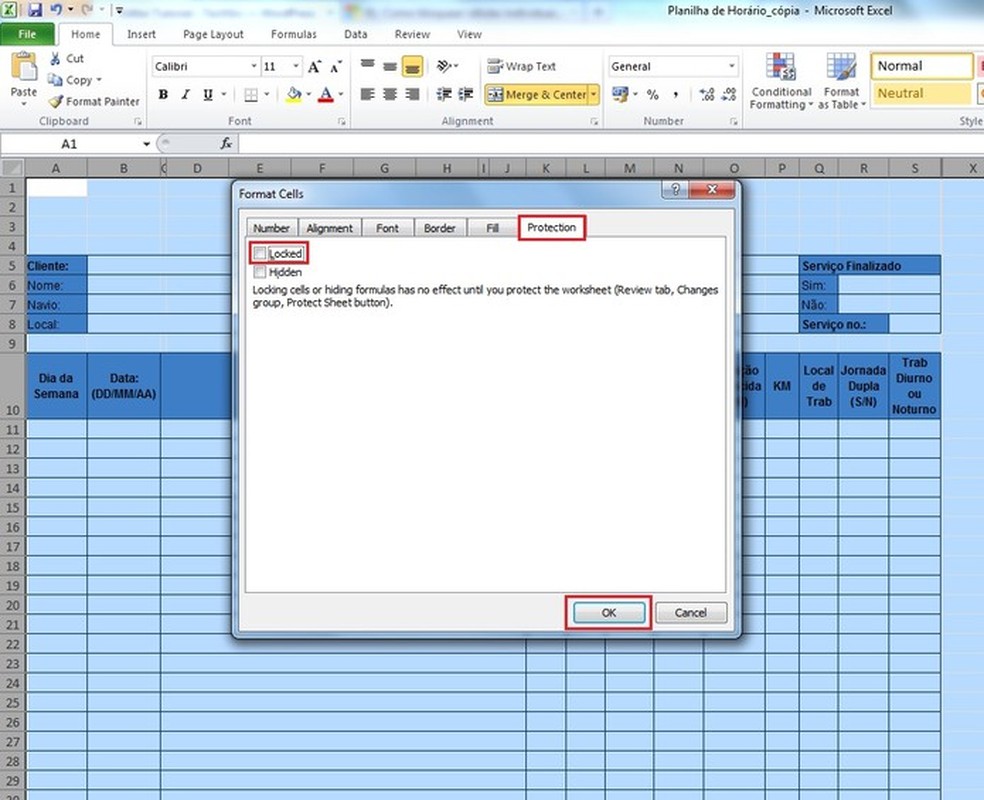This screenshot has height=800, width=984.
Task: Open Conditional Formatting options
Action: [x=779, y=80]
